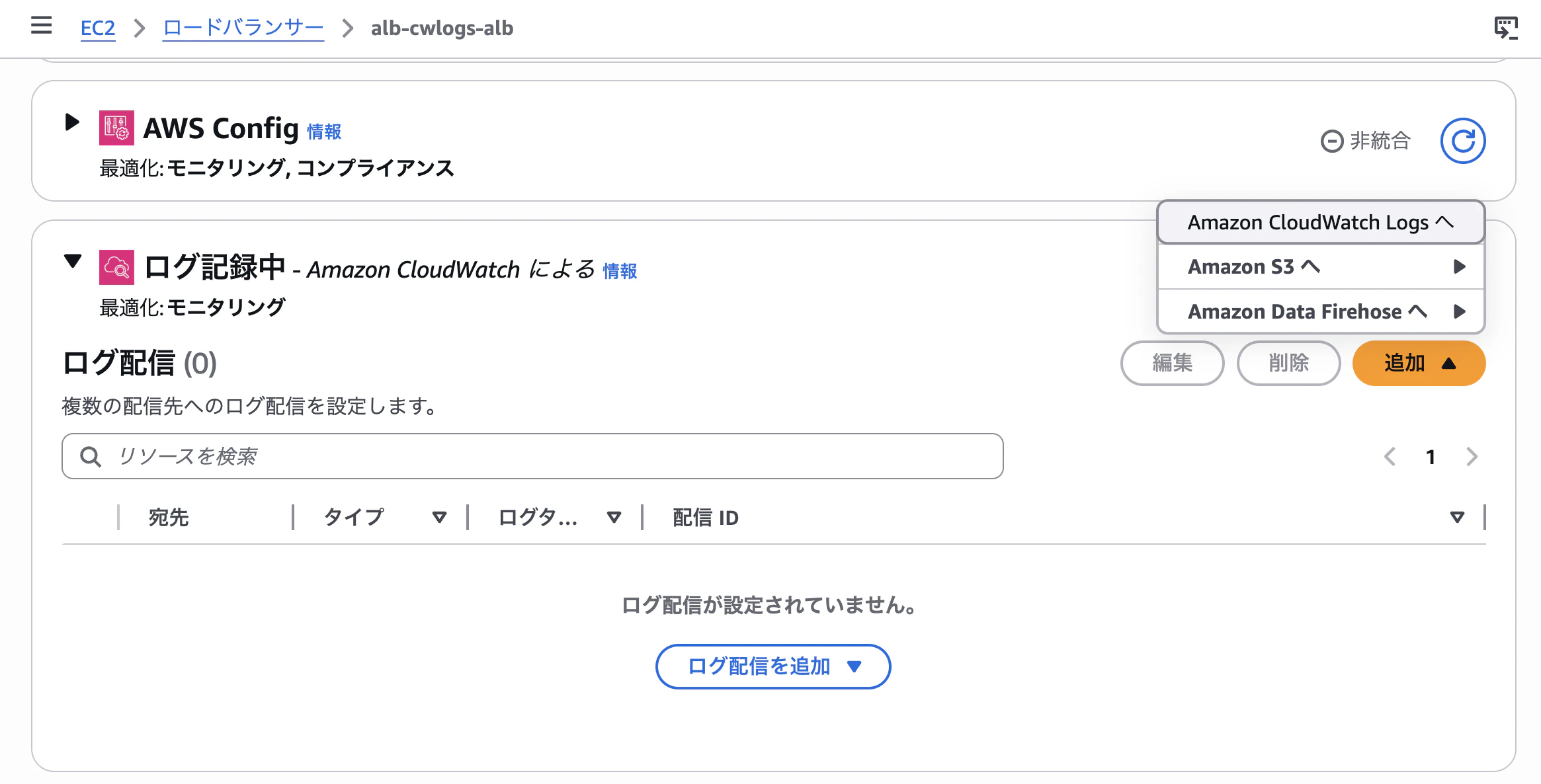Open the hamburger navigation menu
Screen dimensions: 1541x784
pos(42,26)
